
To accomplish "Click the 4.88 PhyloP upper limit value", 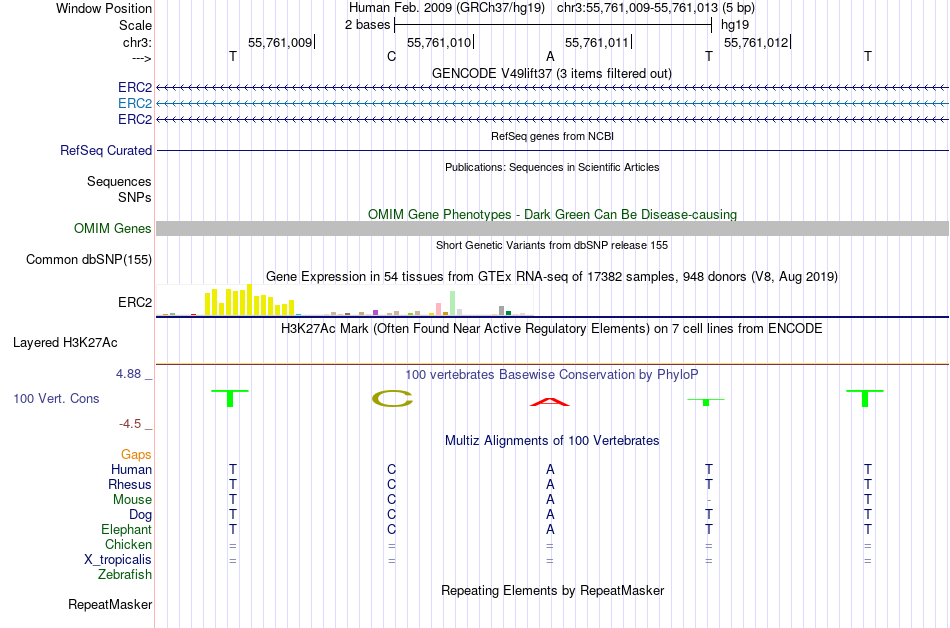I will 128,374.
